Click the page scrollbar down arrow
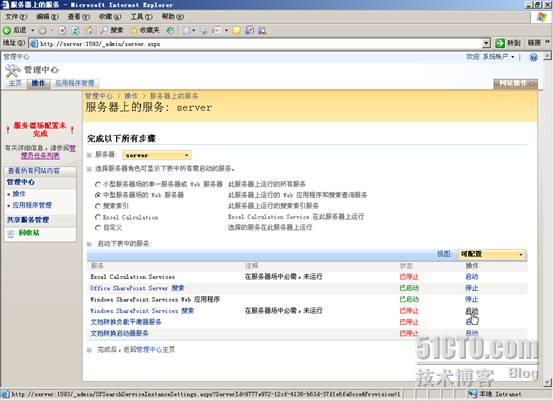The image size is (553, 401). [548, 382]
